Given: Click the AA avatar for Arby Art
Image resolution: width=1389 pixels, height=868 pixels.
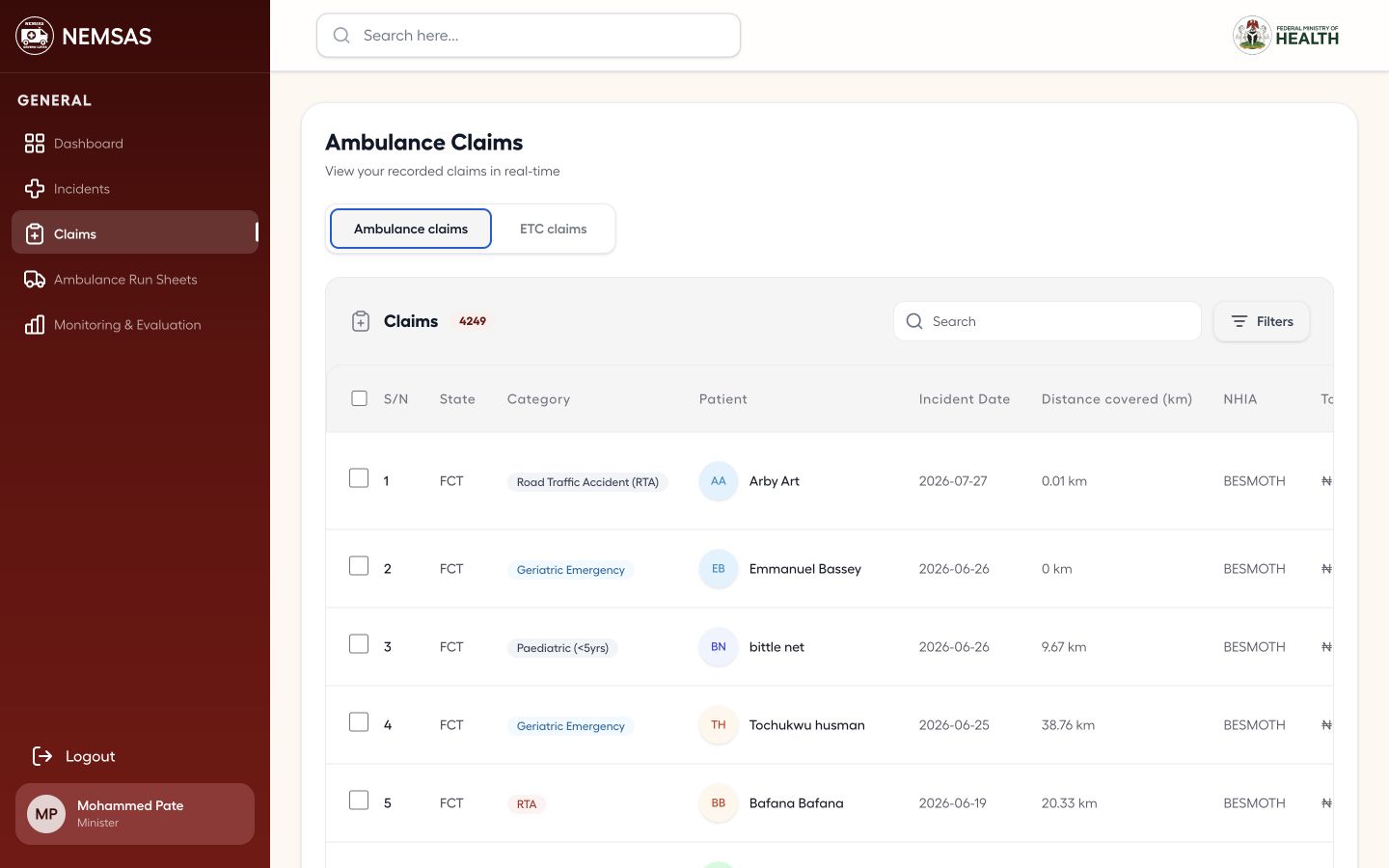Looking at the screenshot, I should [719, 481].
